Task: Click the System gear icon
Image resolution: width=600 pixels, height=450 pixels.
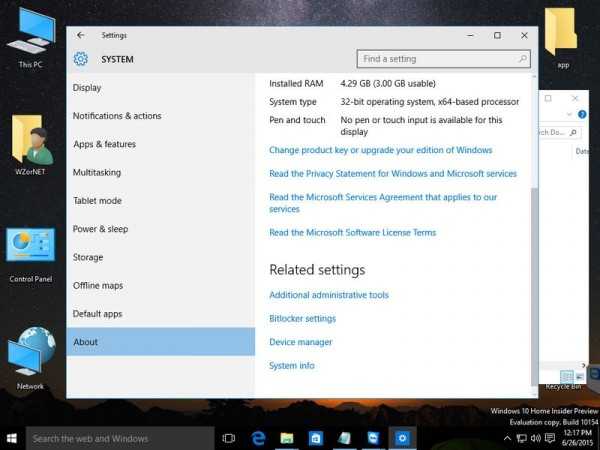Action: pyautogui.click(x=80, y=59)
